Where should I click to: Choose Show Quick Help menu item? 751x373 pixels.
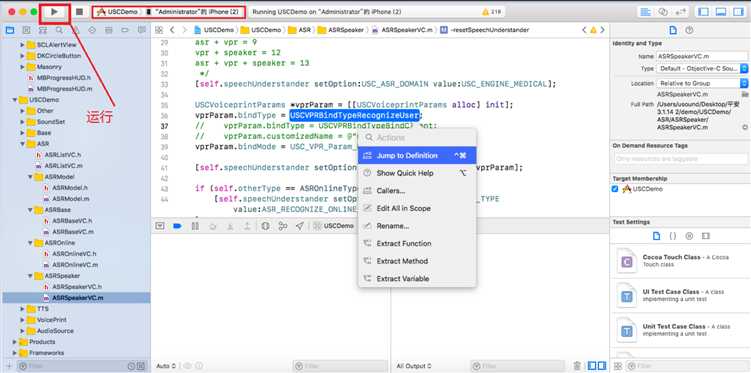pyautogui.click(x=417, y=173)
